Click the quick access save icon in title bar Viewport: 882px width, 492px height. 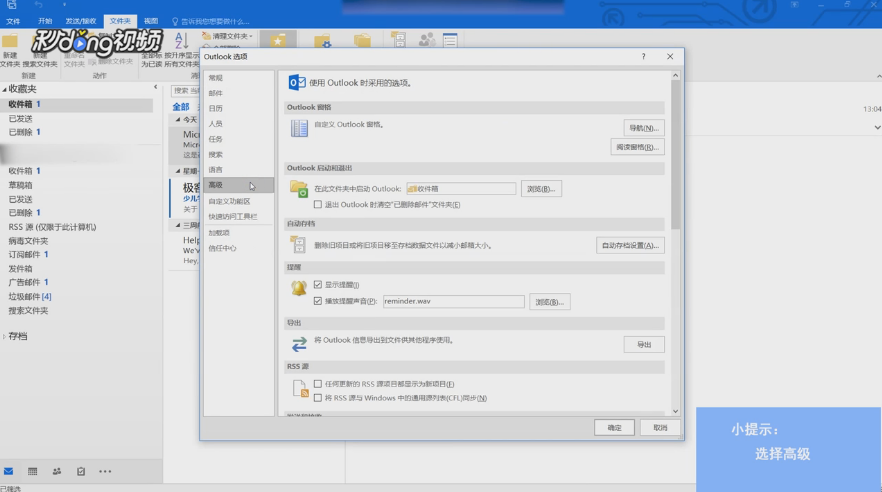point(11,5)
